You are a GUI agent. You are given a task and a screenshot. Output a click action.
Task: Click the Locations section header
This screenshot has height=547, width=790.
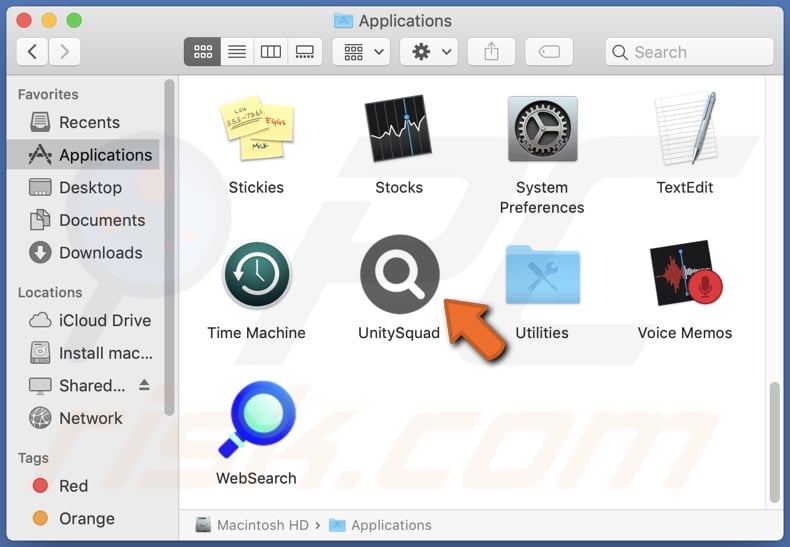(50, 292)
